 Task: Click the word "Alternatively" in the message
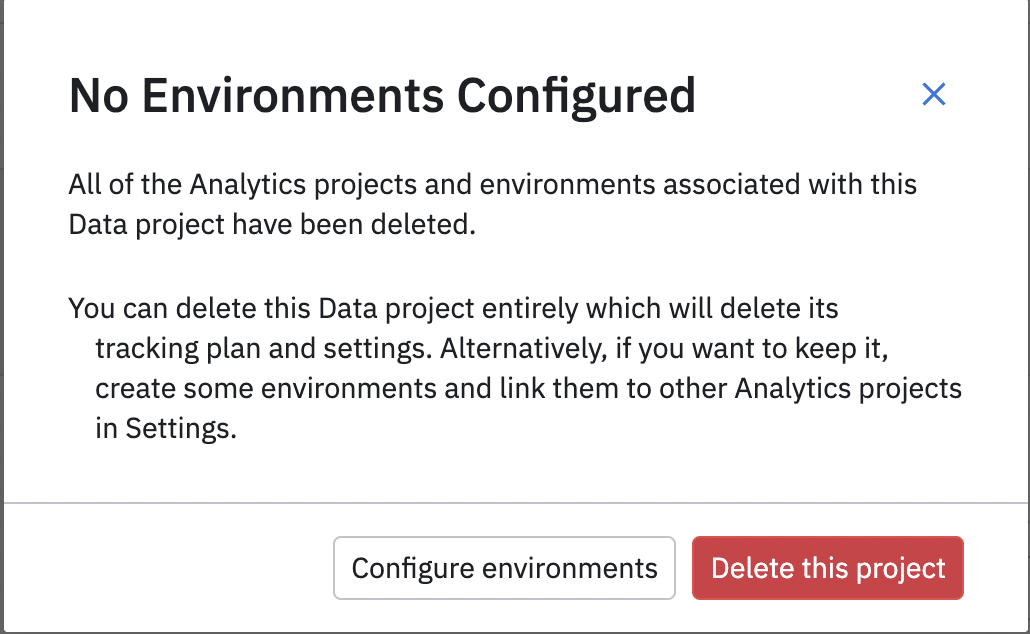(517, 348)
